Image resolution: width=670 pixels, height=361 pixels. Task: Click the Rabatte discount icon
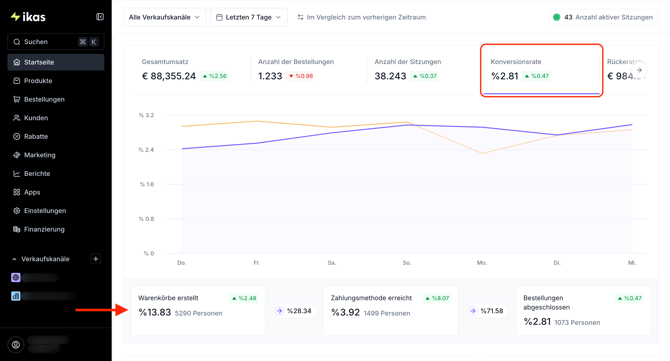pos(17,137)
